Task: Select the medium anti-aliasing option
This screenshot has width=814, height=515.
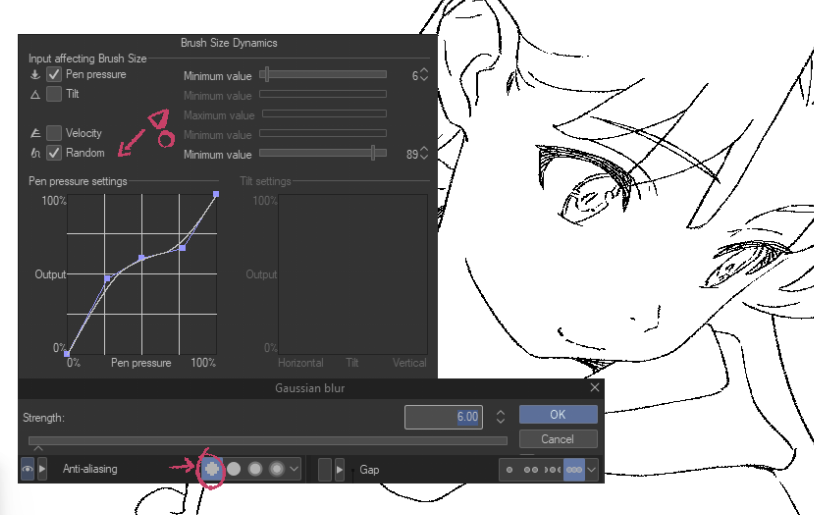Action: click(255, 469)
